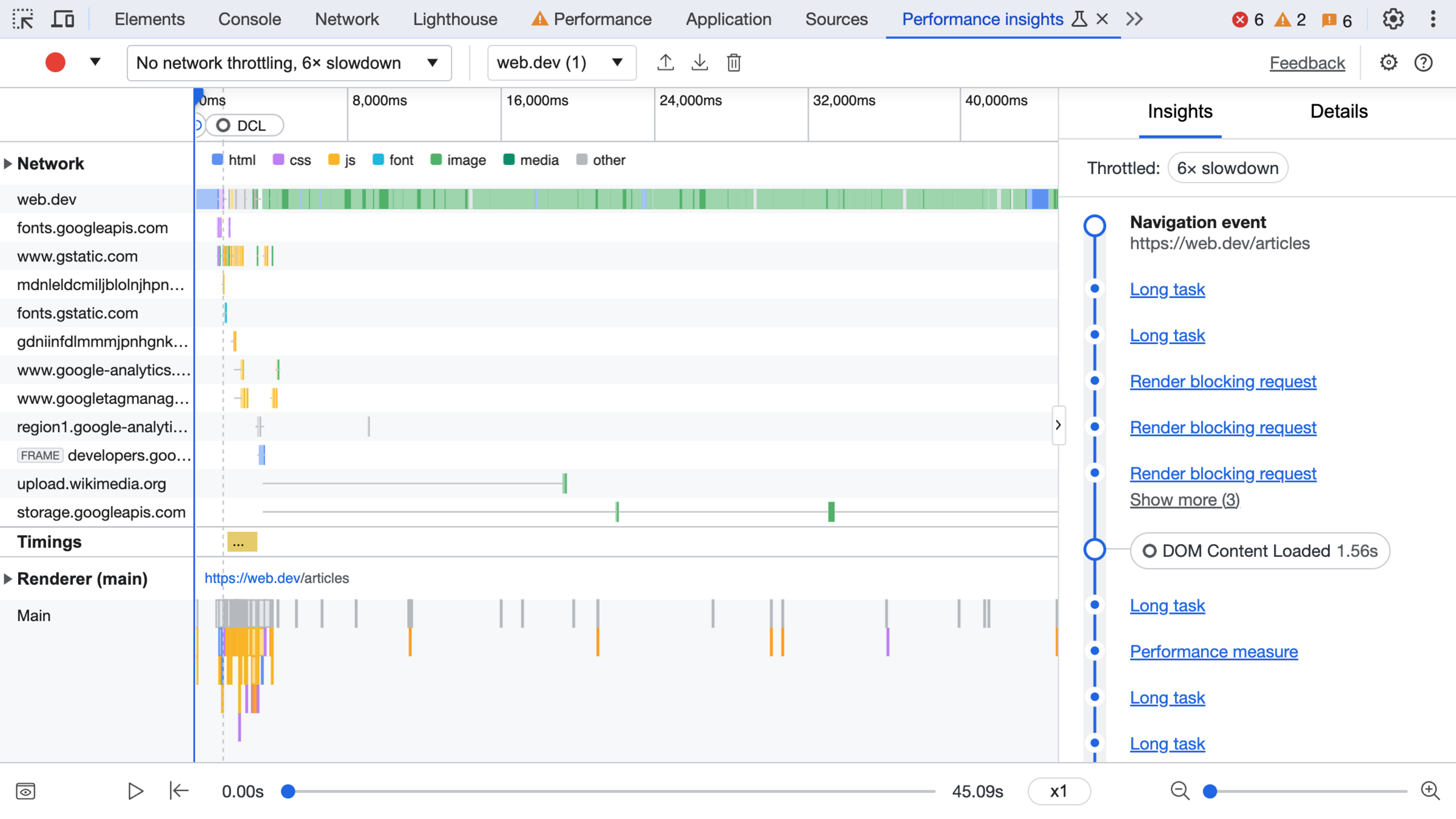Expand the Network section triangle
This screenshot has width=1456, height=819.
8,164
